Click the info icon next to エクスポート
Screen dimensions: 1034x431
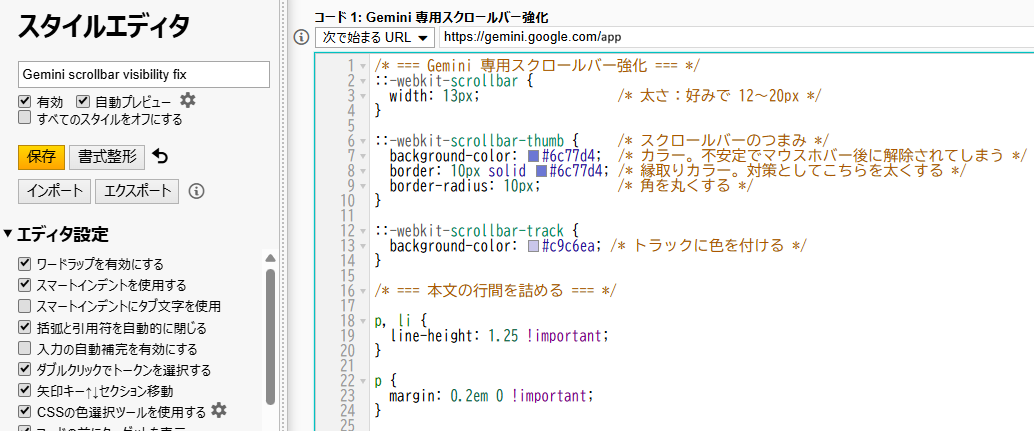pyautogui.click(x=196, y=191)
